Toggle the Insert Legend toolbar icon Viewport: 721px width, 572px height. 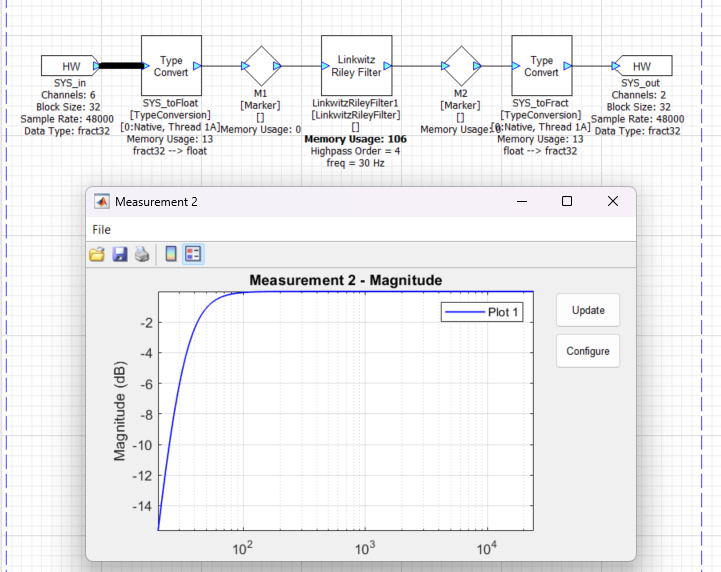pyautogui.click(x=193, y=255)
